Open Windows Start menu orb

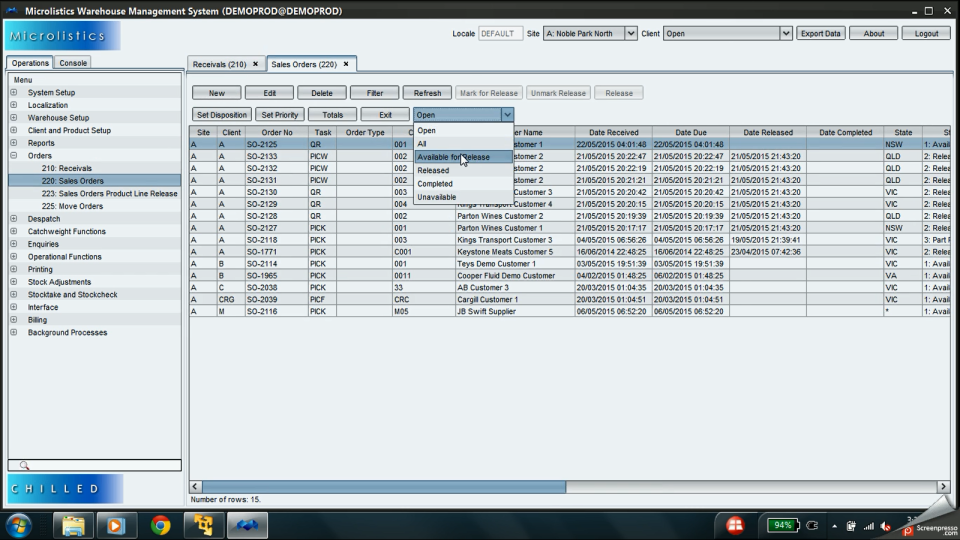(18, 525)
